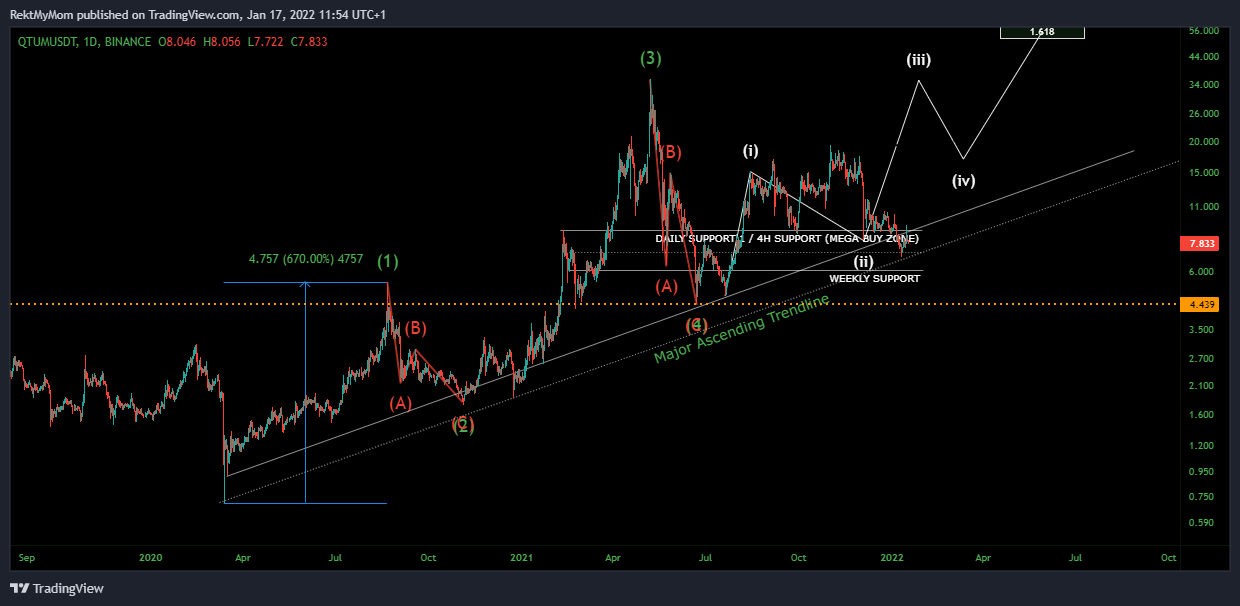This screenshot has height=606, width=1240.
Task: Select the white (iii) wave label
Action: [919, 60]
